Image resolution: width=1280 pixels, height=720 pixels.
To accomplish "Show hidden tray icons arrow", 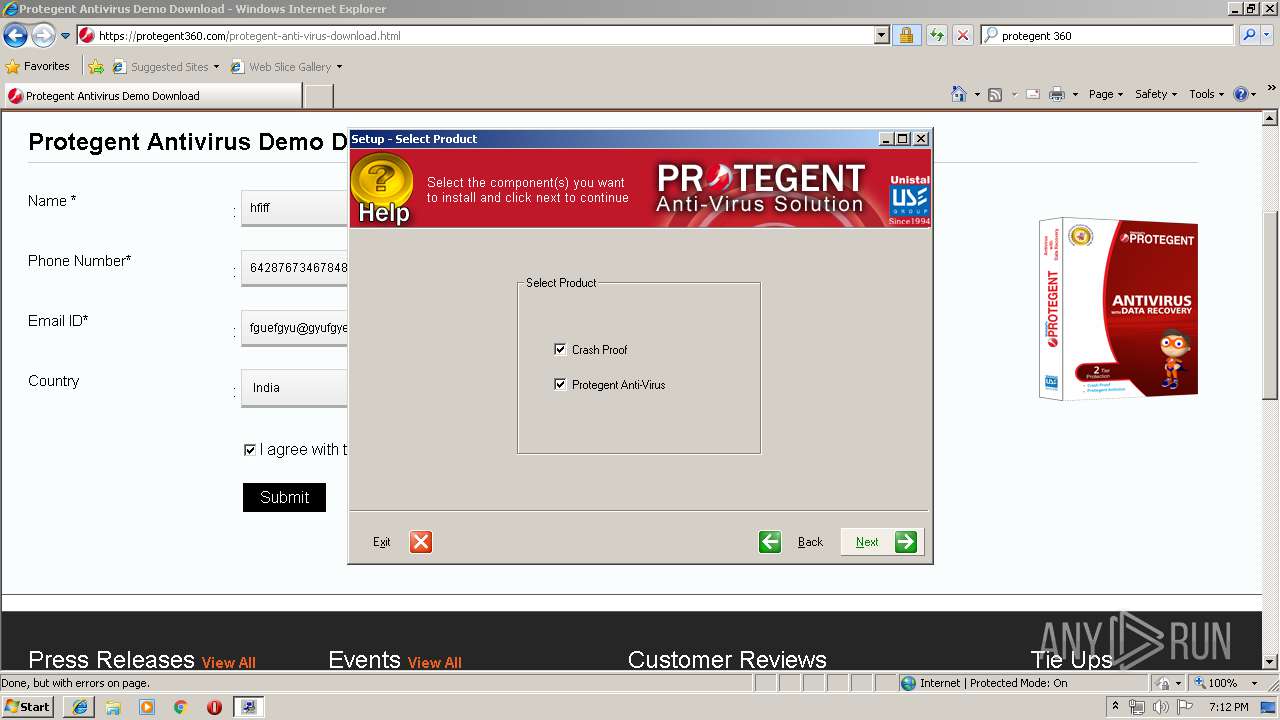I will (x=1116, y=706).
